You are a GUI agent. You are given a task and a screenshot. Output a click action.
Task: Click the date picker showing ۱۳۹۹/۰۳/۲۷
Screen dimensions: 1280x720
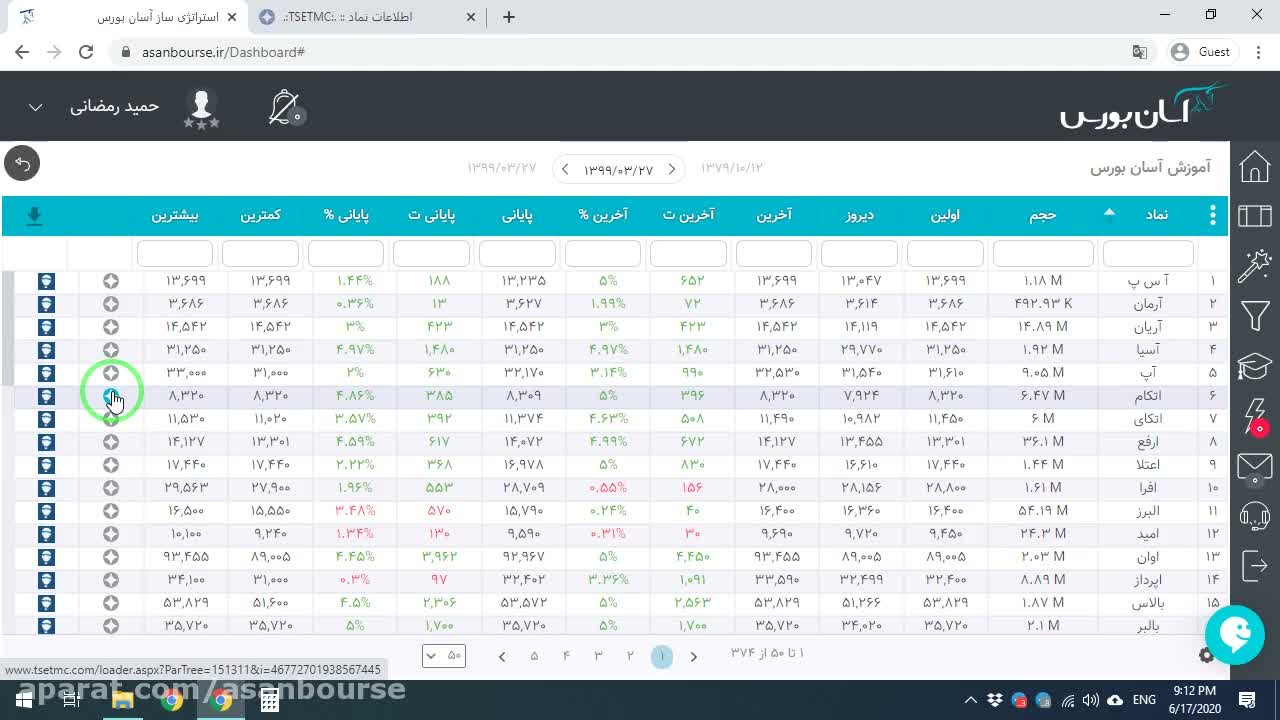point(619,169)
